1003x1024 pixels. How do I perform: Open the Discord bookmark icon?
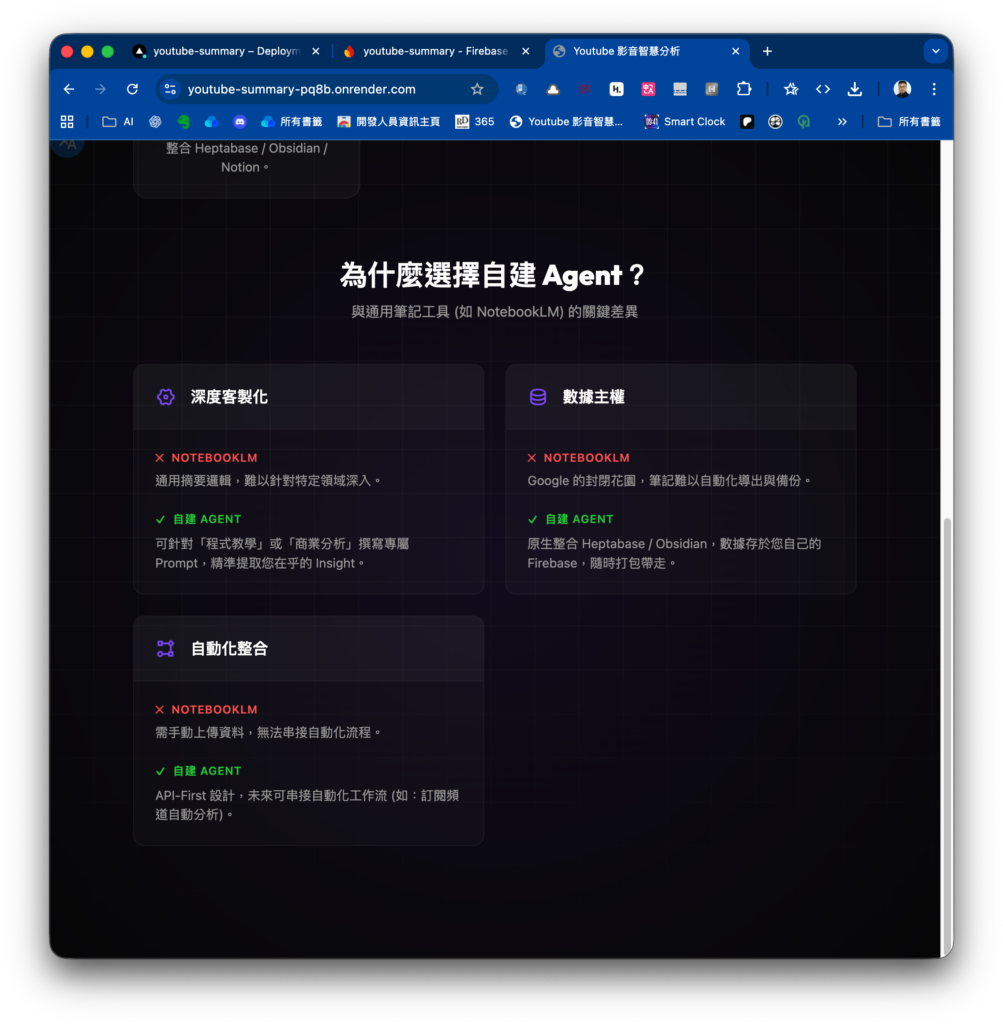pyautogui.click(x=239, y=122)
